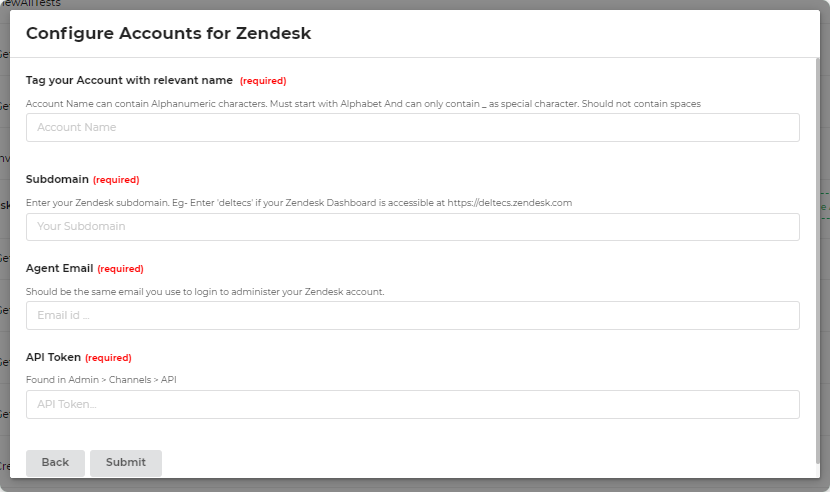Viewport: 830px width, 492px height.
Task: Select the Email id input field
Action: [412, 315]
